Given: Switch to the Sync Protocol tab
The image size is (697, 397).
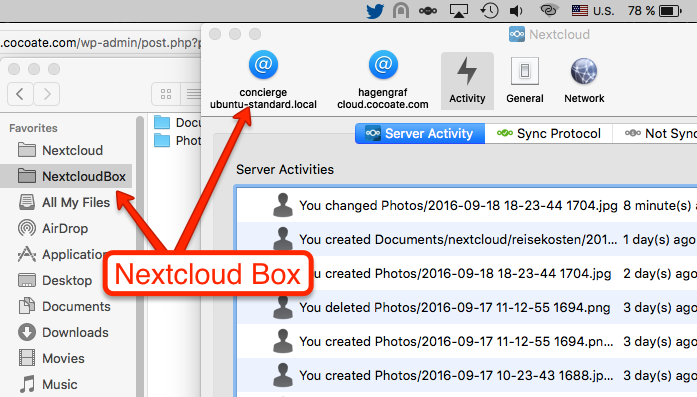Looking at the screenshot, I should [549, 133].
